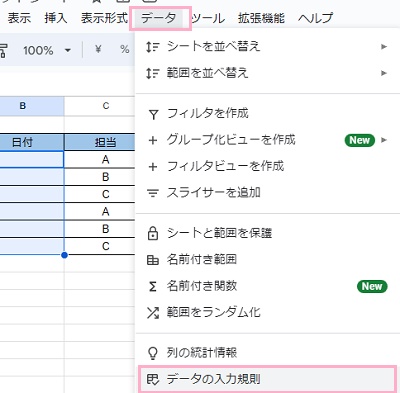Apply yen currency format
400x393 pixels.
point(98,50)
